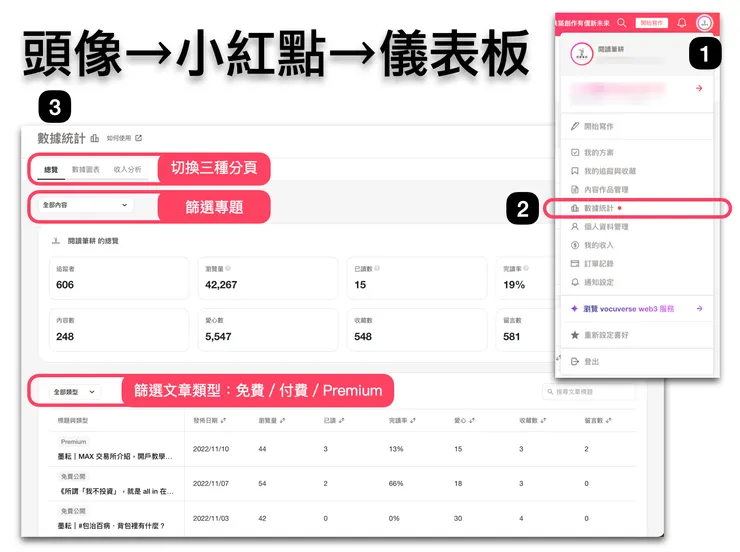Screen dimensions: 740x552
Task: Click the info icon beside 瀏覽量 card label
Action: [228, 268]
